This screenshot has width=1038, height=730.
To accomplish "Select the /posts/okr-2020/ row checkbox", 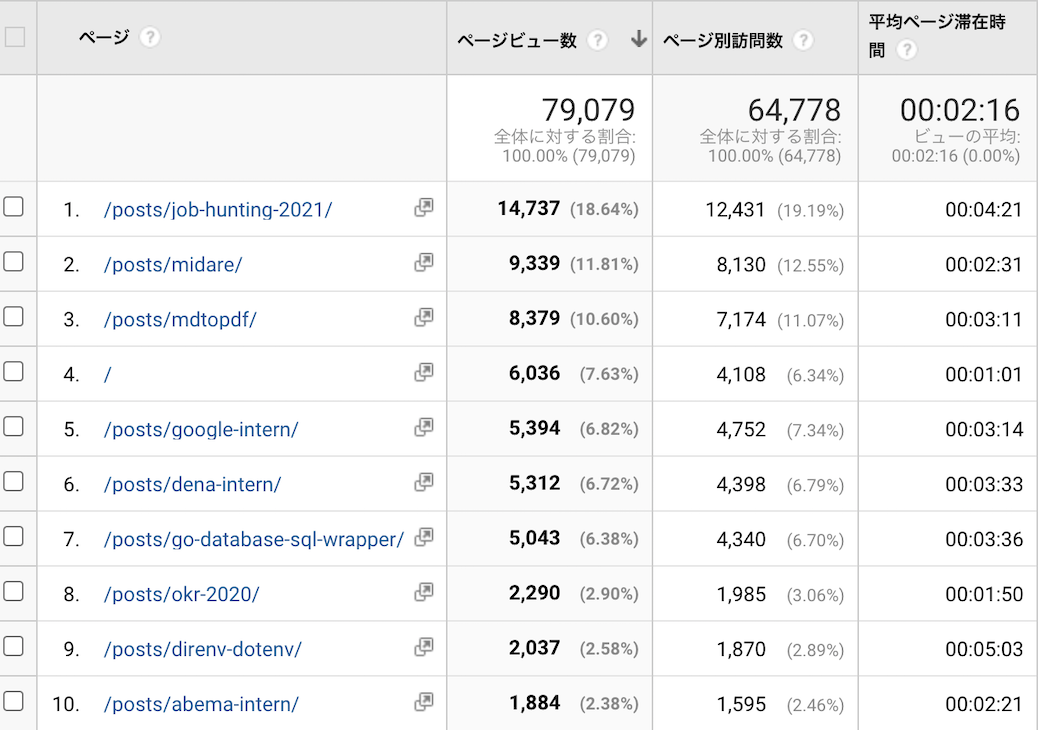I will [13, 592].
